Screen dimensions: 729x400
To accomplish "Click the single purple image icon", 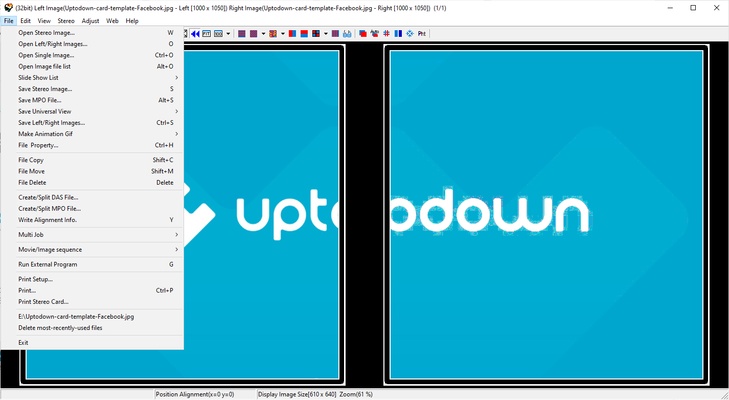I will tap(335, 33).
